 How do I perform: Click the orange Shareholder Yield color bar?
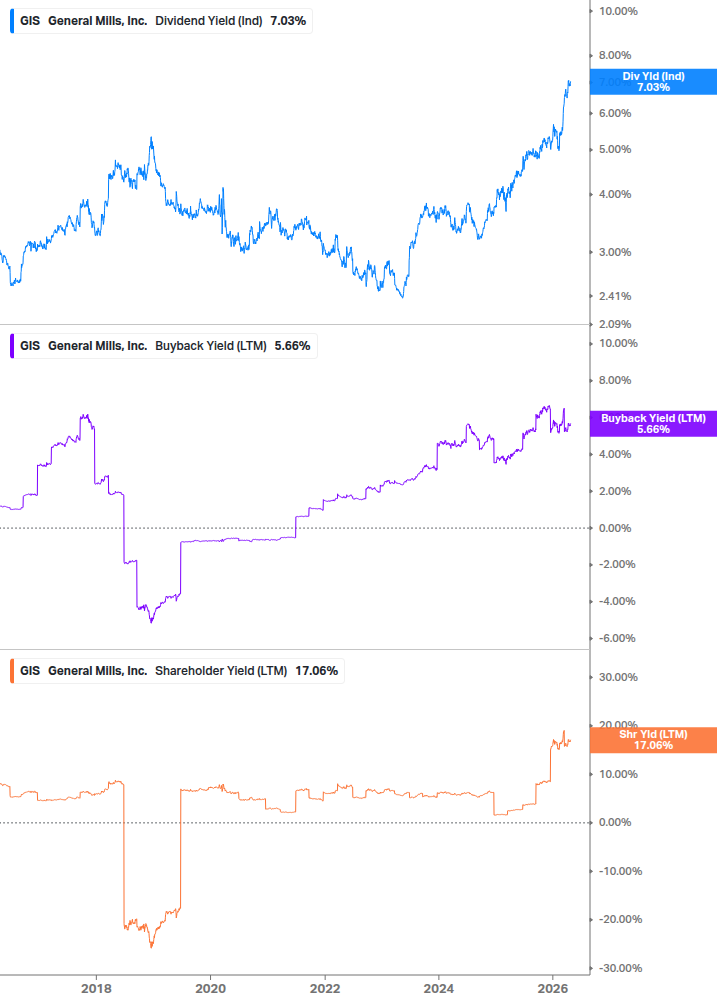coord(12,671)
